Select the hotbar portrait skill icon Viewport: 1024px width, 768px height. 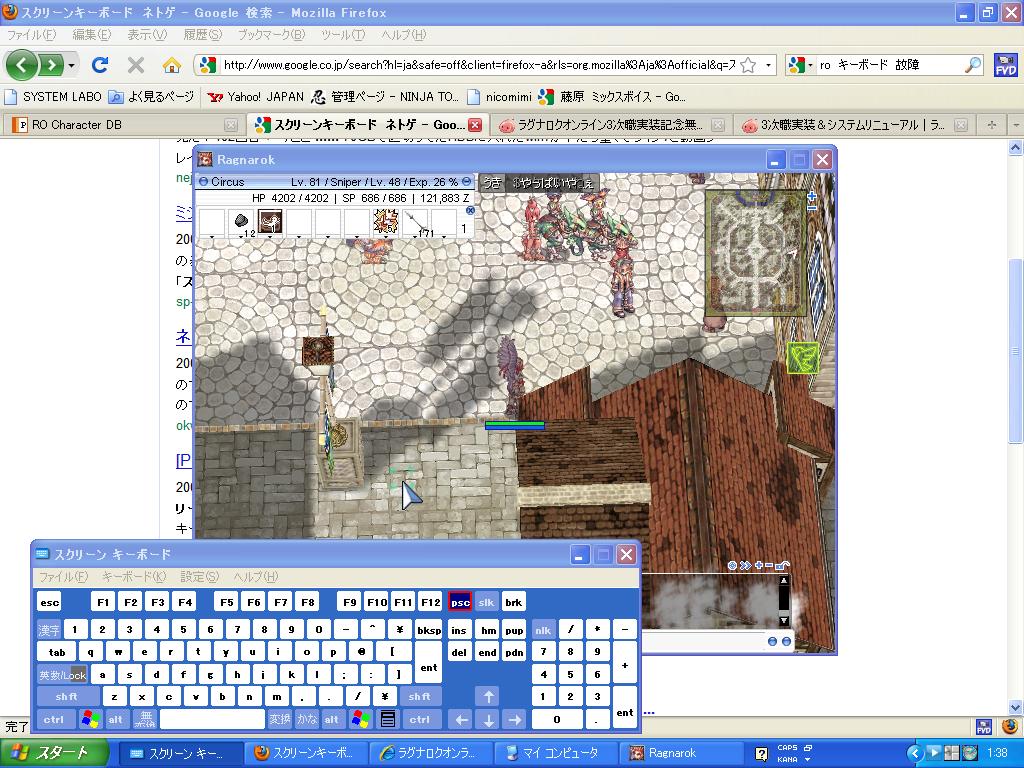pos(270,222)
